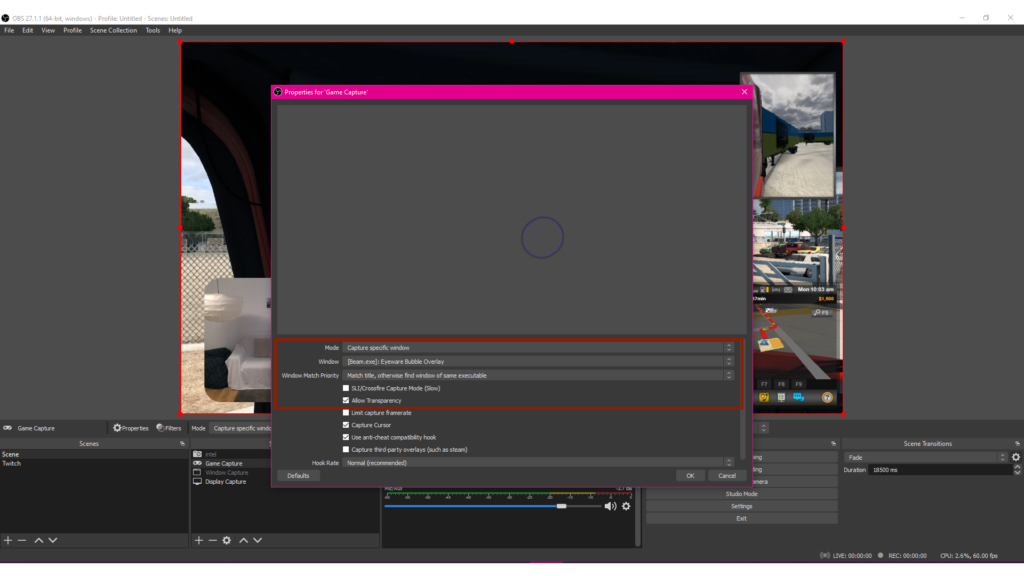1024x576 pixels.
Task: Uncheck Allow Transparency
Action: coord(346,400)
